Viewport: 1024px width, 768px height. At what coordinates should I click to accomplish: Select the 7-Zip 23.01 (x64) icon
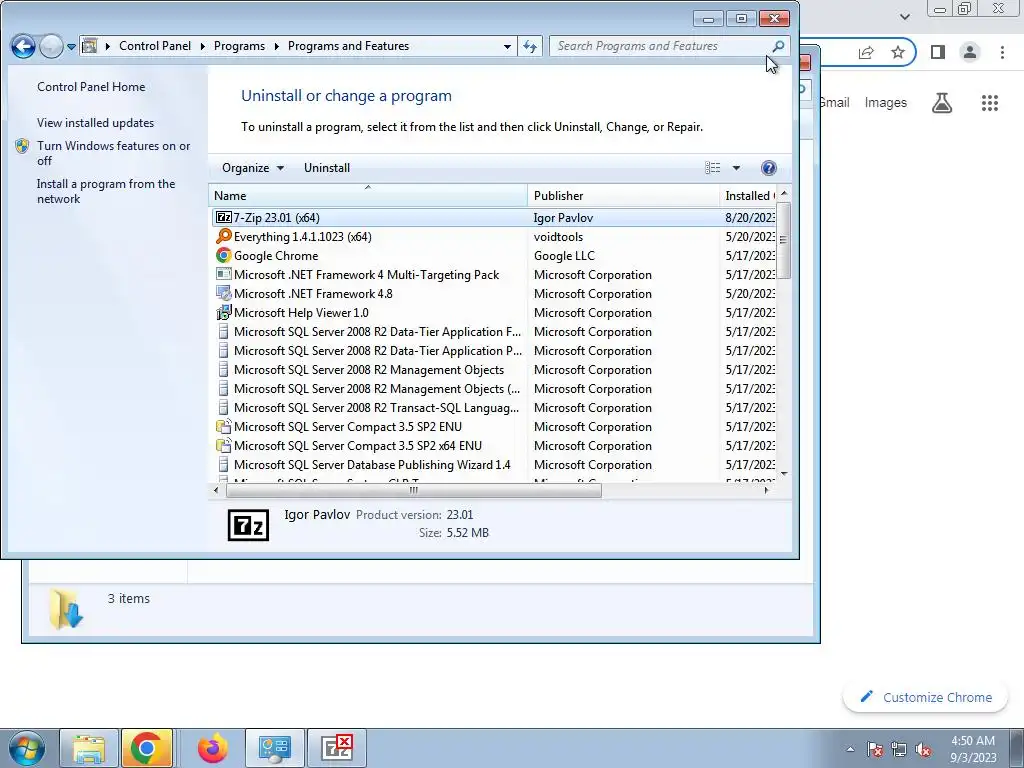(x=223, y=217)
